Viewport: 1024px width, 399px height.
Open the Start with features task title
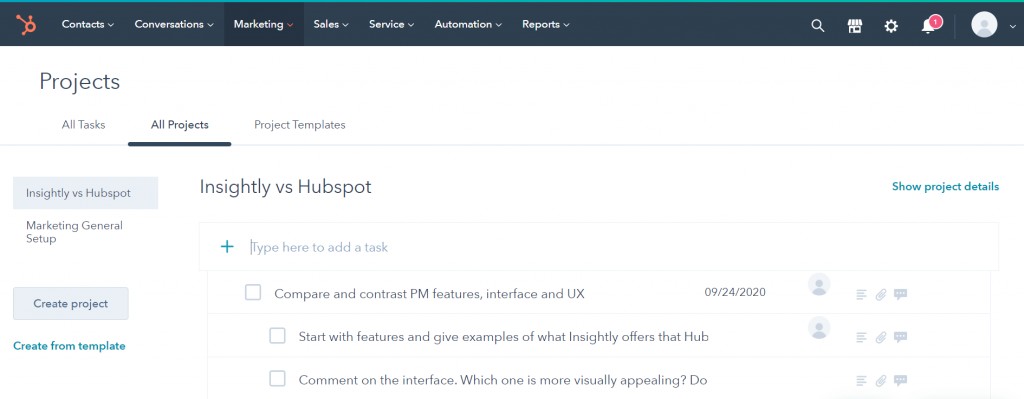point(504,337)
